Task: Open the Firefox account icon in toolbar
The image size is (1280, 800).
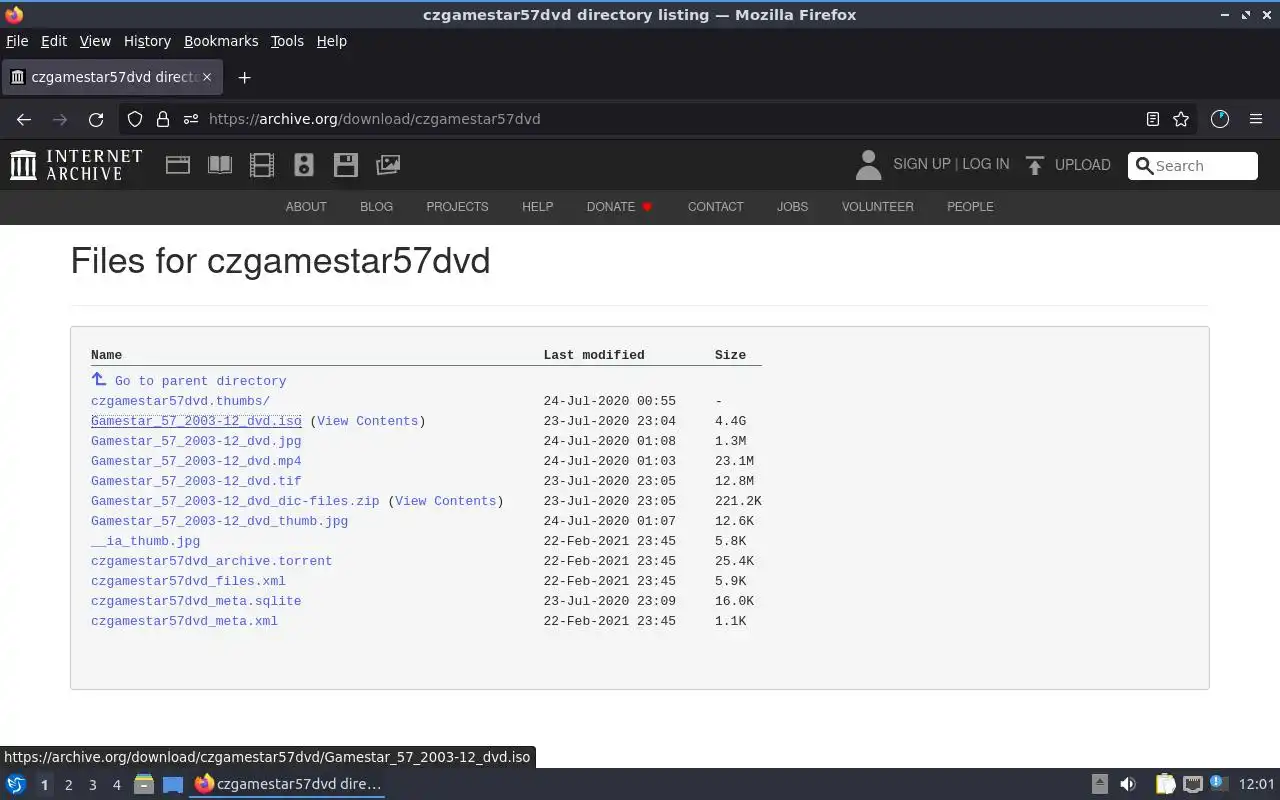Action: 1220,119
